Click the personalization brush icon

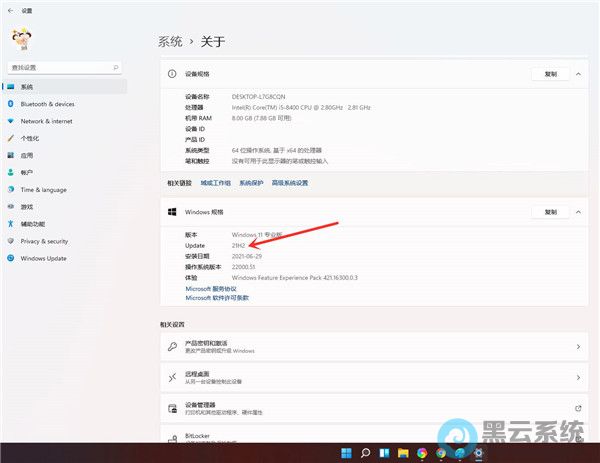pyautogui.click(x=11, y=138)
